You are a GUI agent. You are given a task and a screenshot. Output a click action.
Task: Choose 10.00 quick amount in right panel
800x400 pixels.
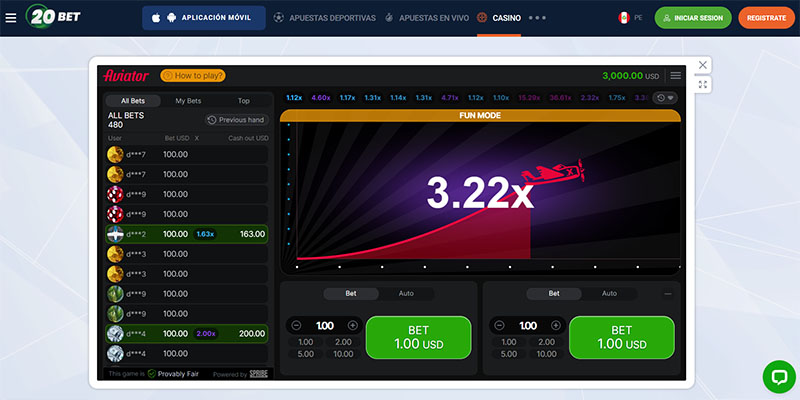click(546, 354)
